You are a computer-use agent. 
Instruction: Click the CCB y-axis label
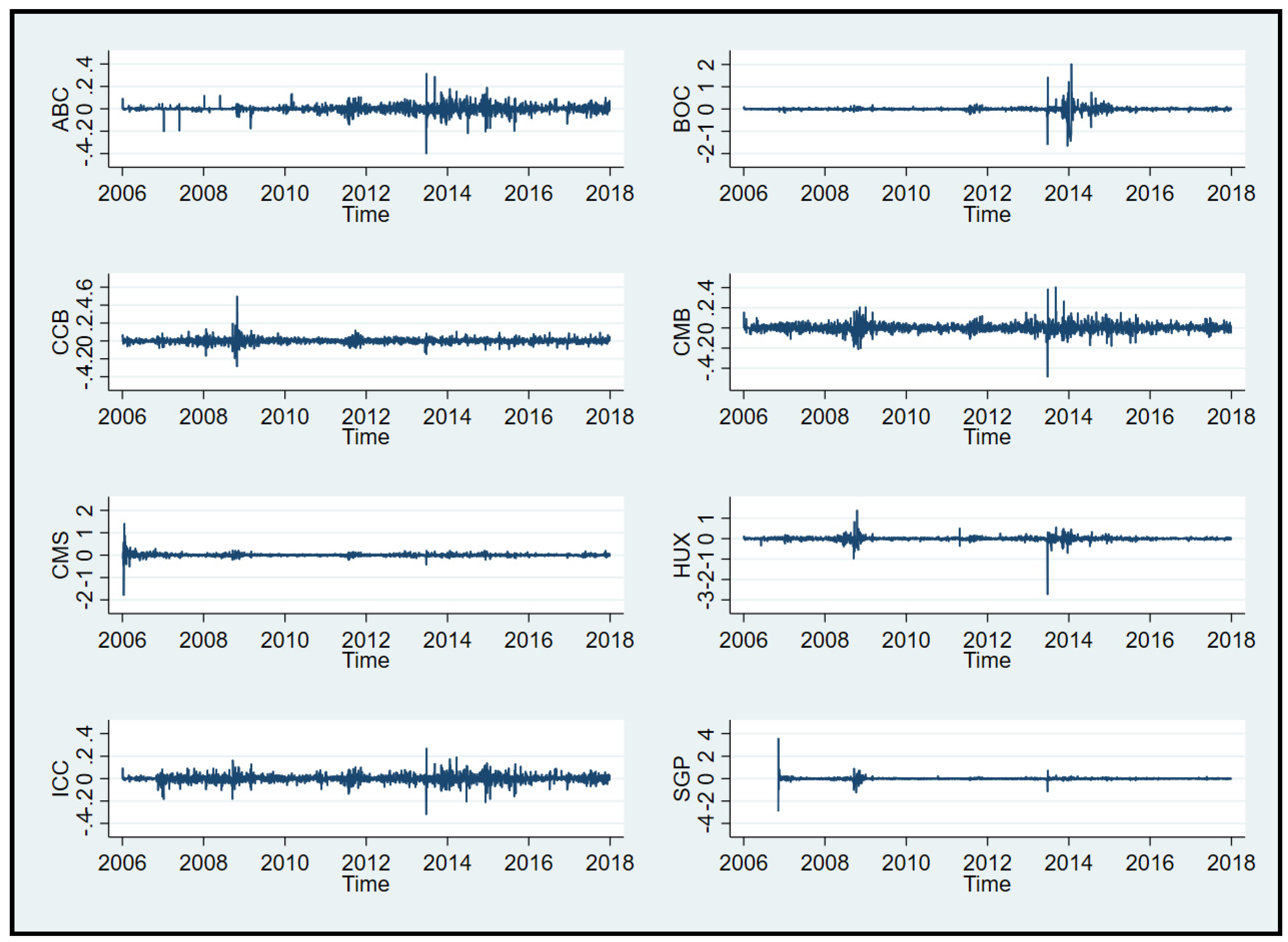[60, 332]
